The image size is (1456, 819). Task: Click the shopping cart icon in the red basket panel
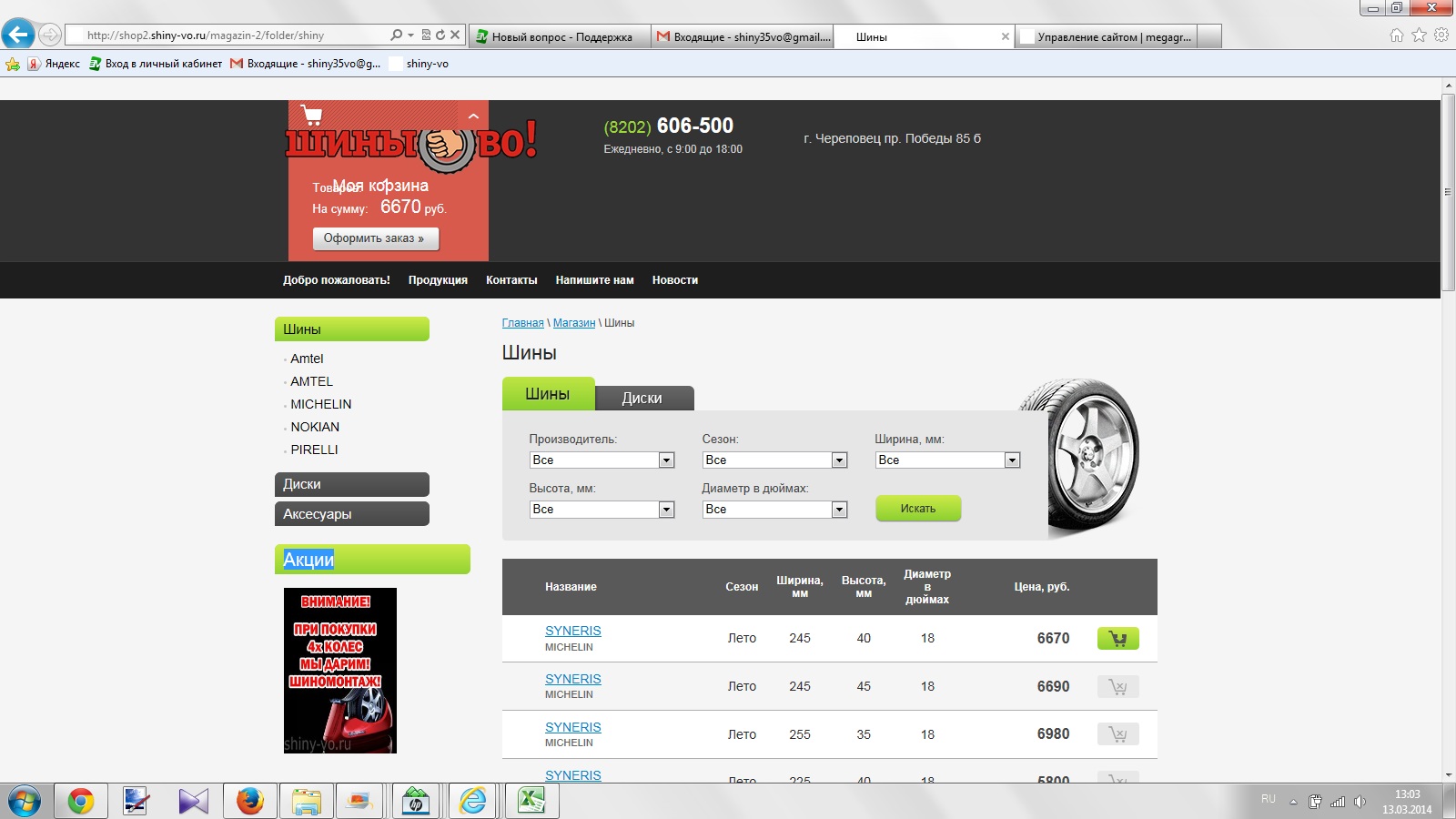tap(312, 116)
